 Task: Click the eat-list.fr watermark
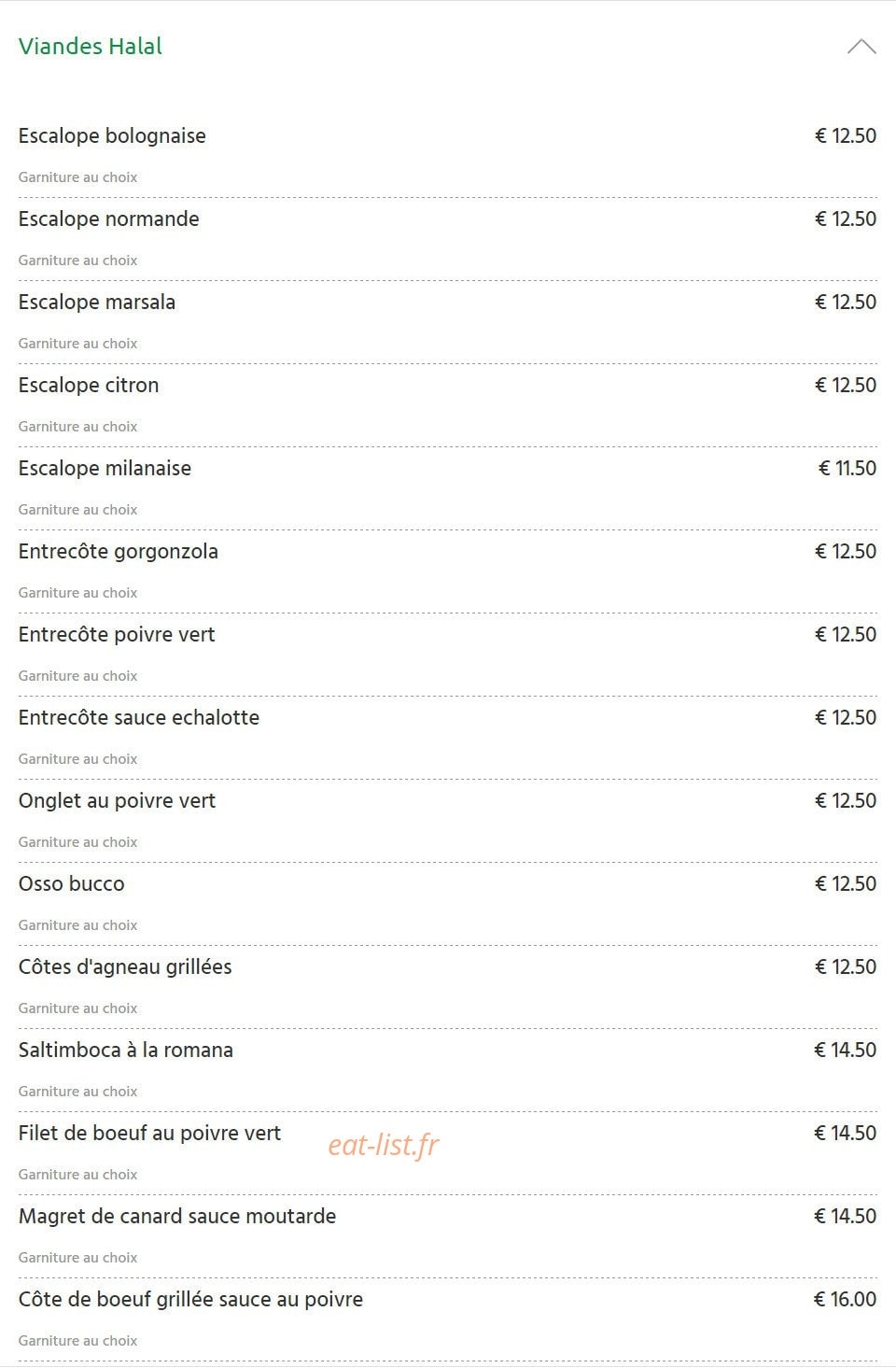(383, 1145)
